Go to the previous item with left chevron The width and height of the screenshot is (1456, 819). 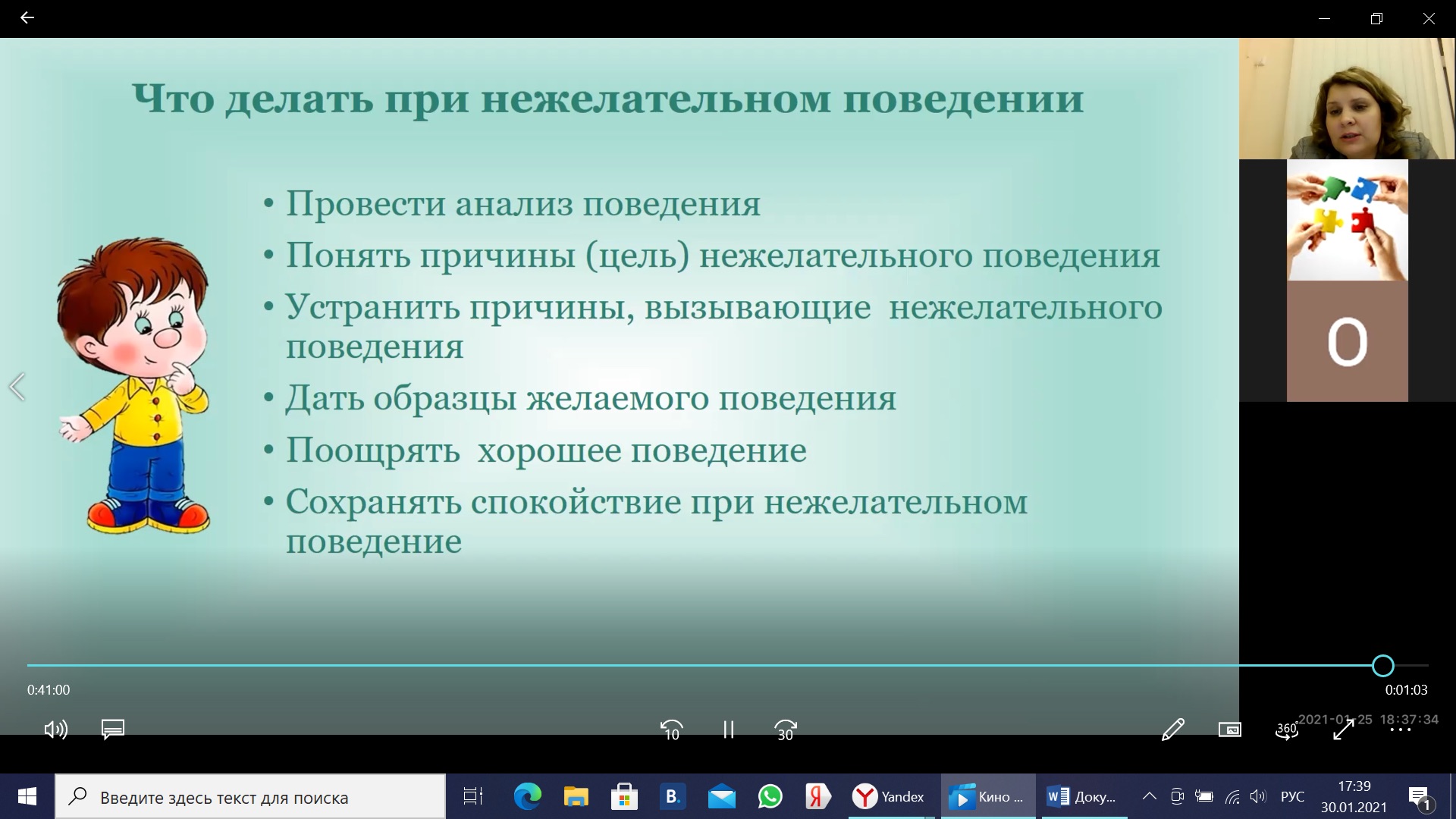[17, 387]
